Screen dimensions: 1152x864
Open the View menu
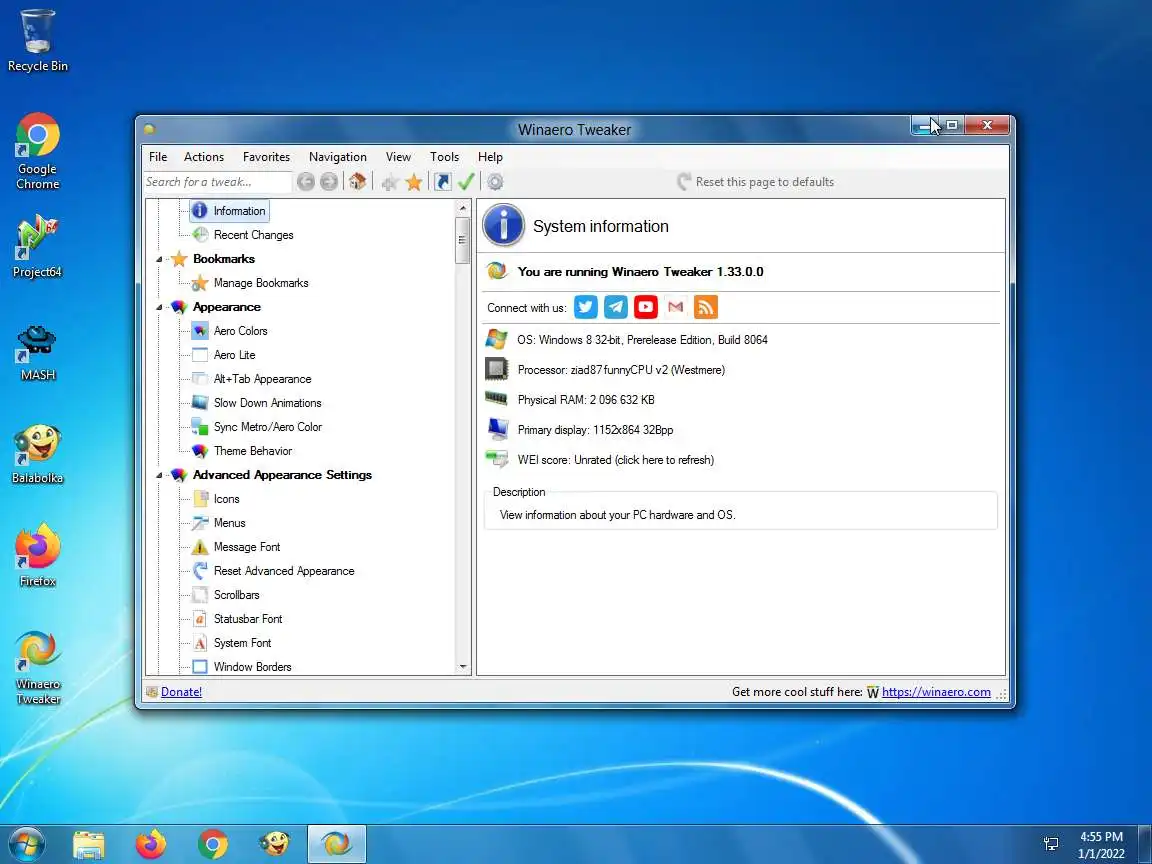pyautogui.click(x=398, y=156)
